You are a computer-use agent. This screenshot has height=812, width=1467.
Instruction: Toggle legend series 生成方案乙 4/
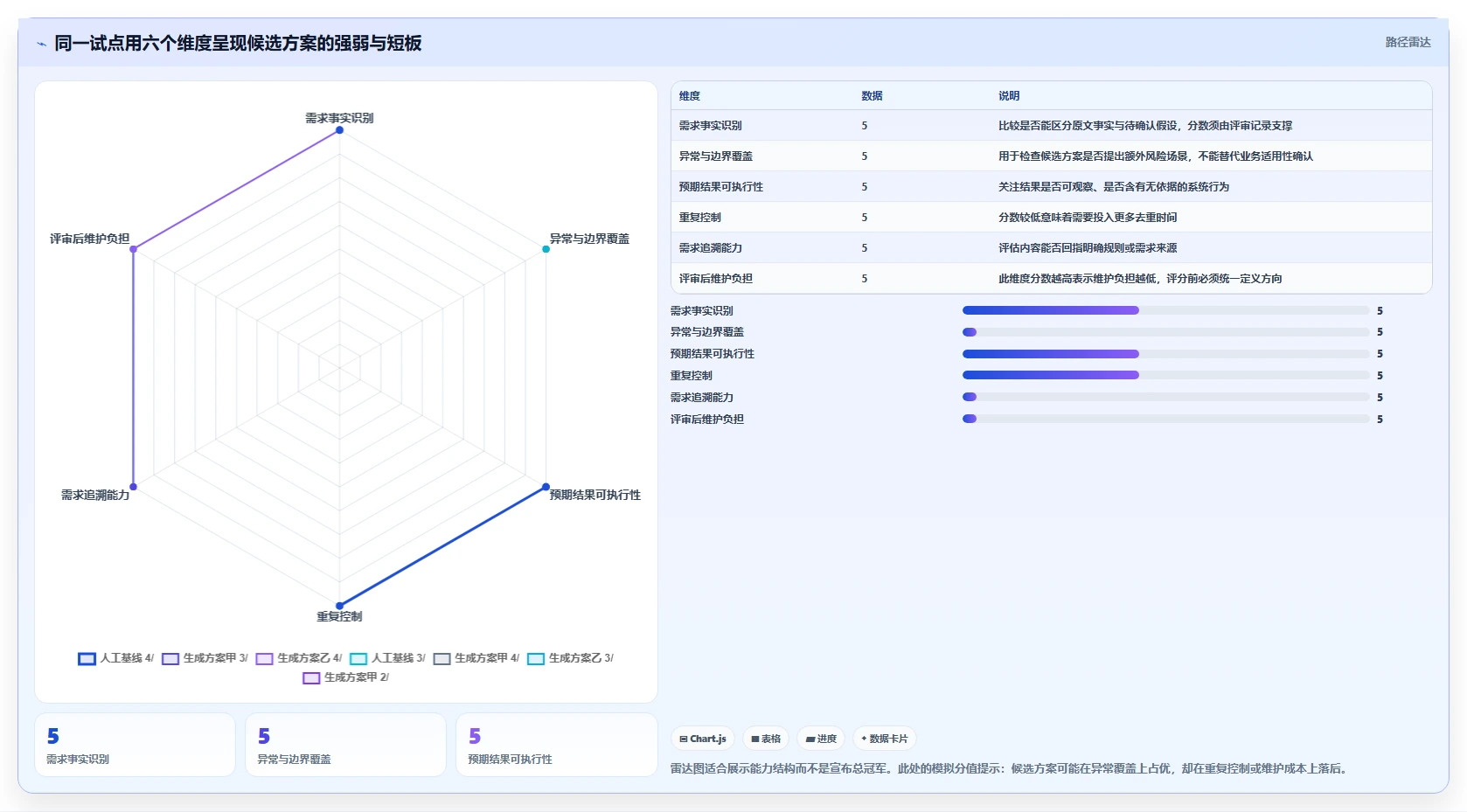pyautogui.click(x=299, y=658)
